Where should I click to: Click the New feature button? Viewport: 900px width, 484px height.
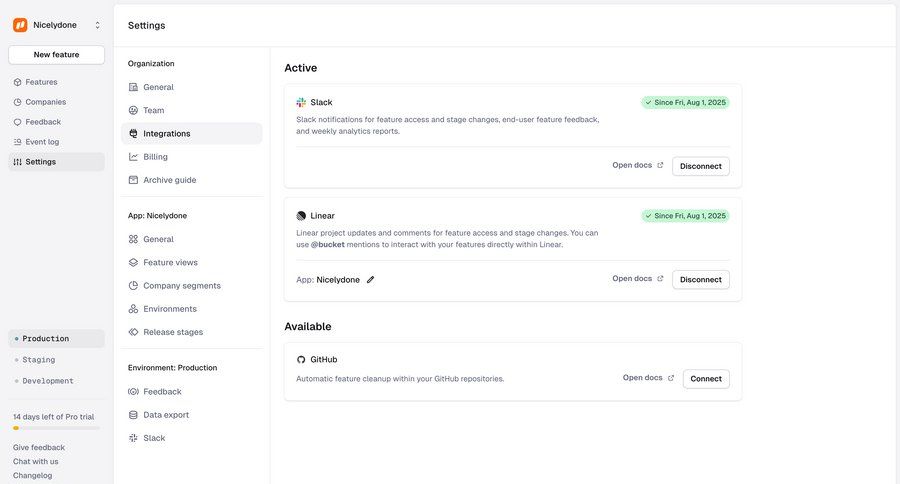tap(56, 55)
